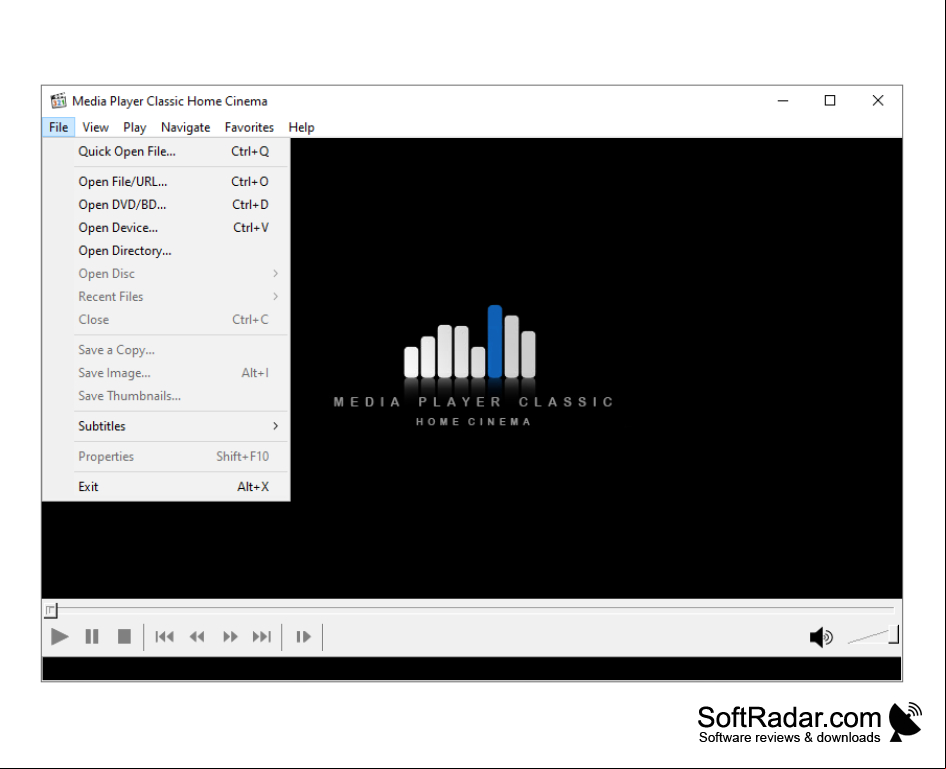Choose Exit from File menu

pyautogui.click(x=166, y=487)
